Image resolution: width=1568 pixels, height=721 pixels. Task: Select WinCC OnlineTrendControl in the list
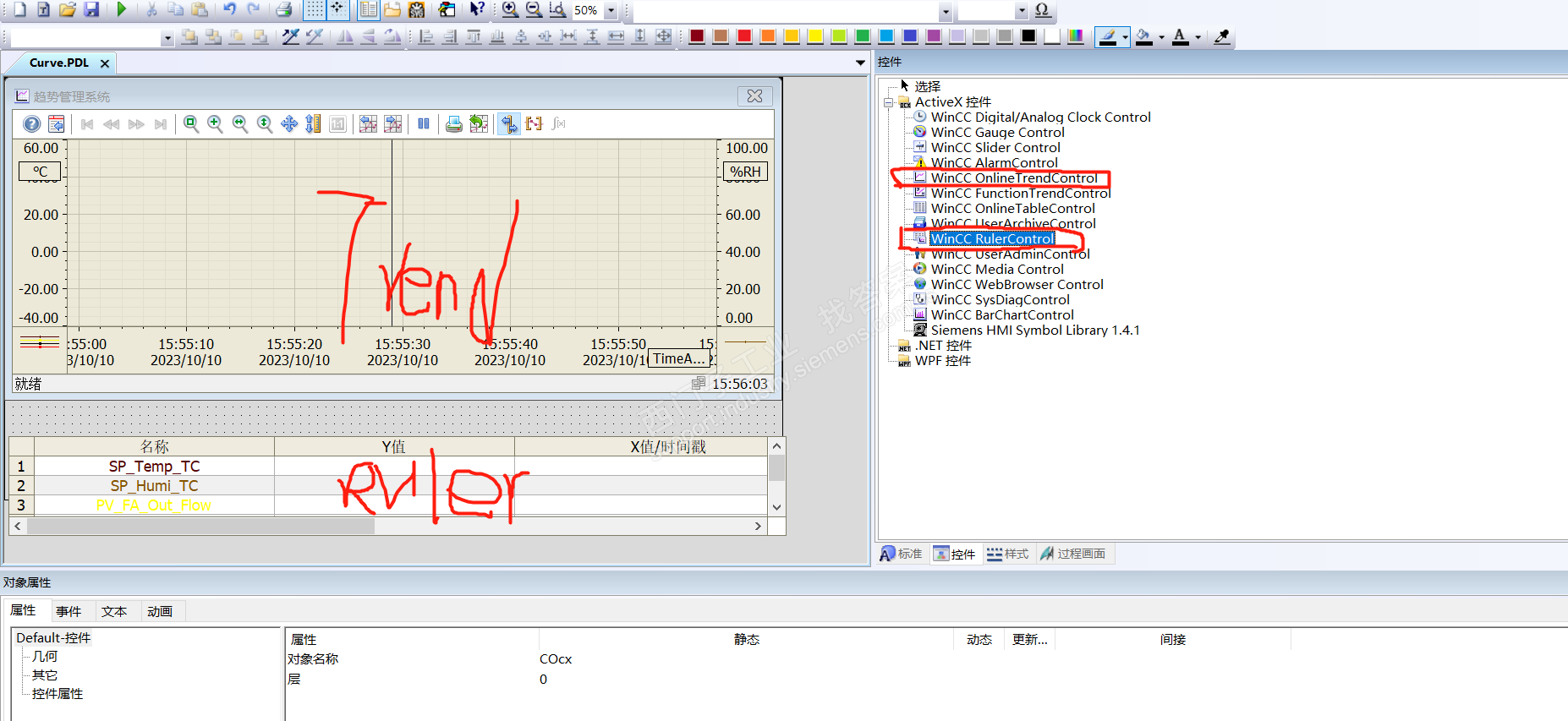point(1013,178)
